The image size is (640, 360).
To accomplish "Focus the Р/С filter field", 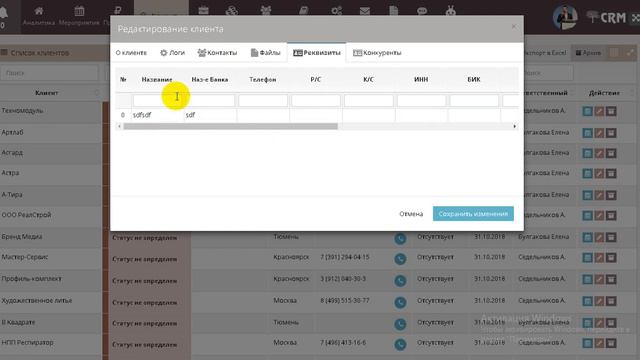I will (316, 100).
